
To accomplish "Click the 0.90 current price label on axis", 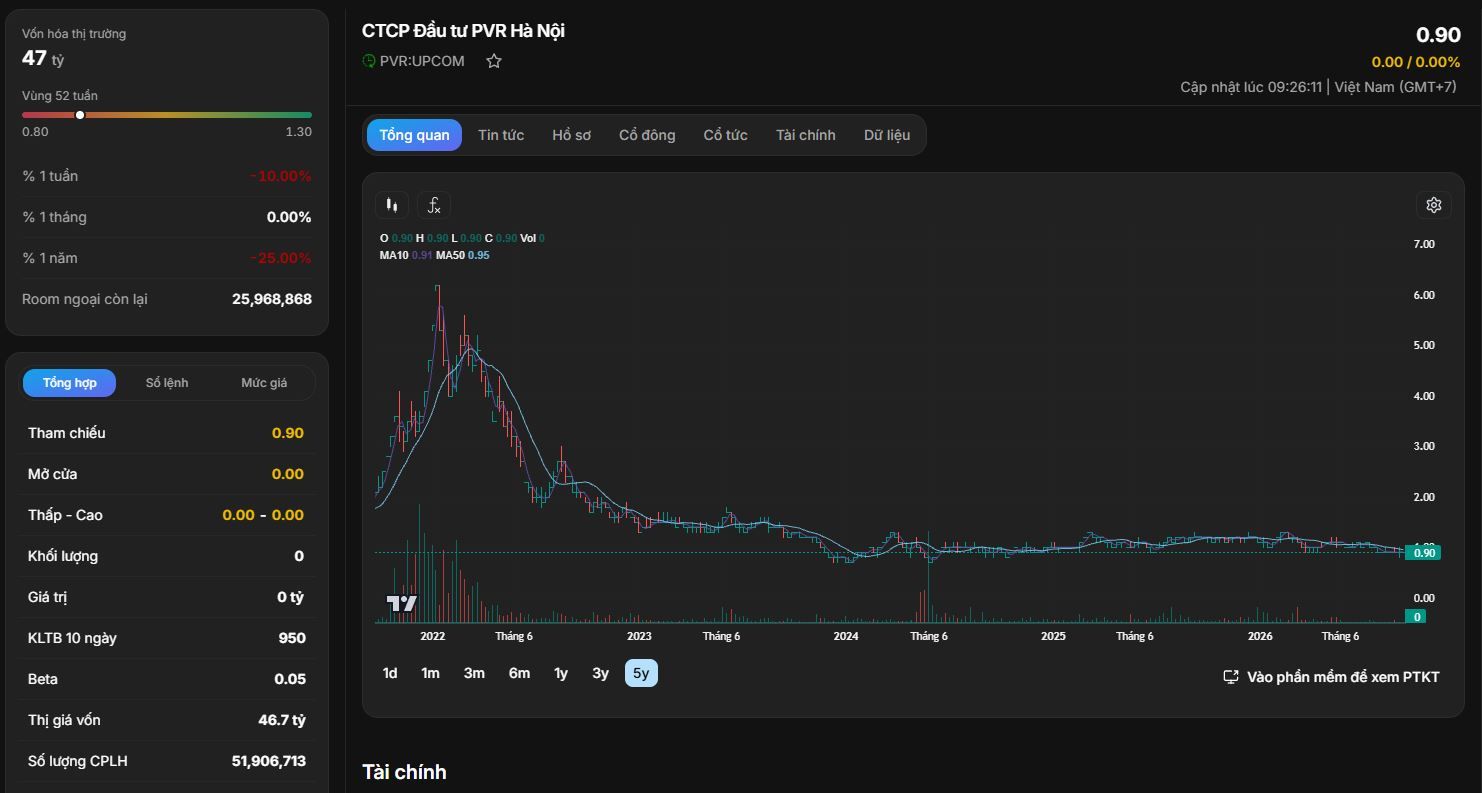I will click(1423, 553).
